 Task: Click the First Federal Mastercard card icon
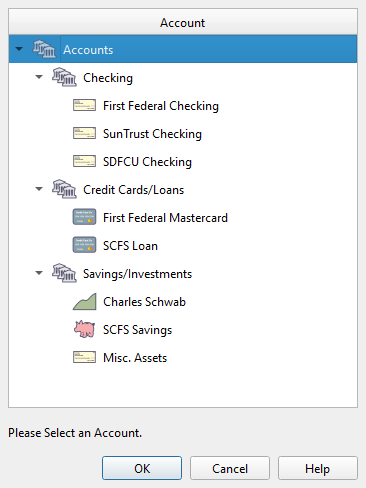[x=84, y=217]
